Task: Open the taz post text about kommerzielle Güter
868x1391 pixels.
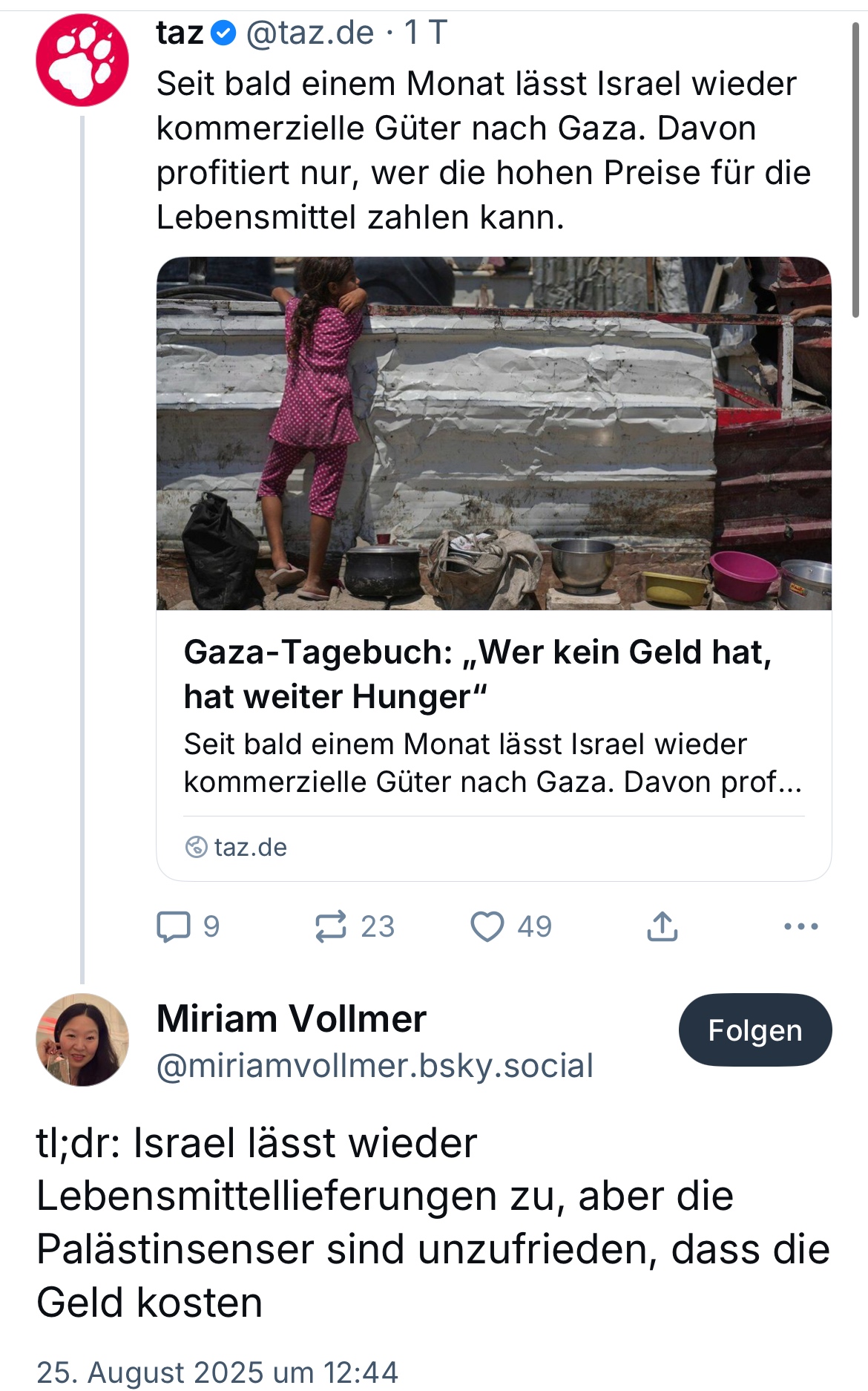Action: point(483,151)
